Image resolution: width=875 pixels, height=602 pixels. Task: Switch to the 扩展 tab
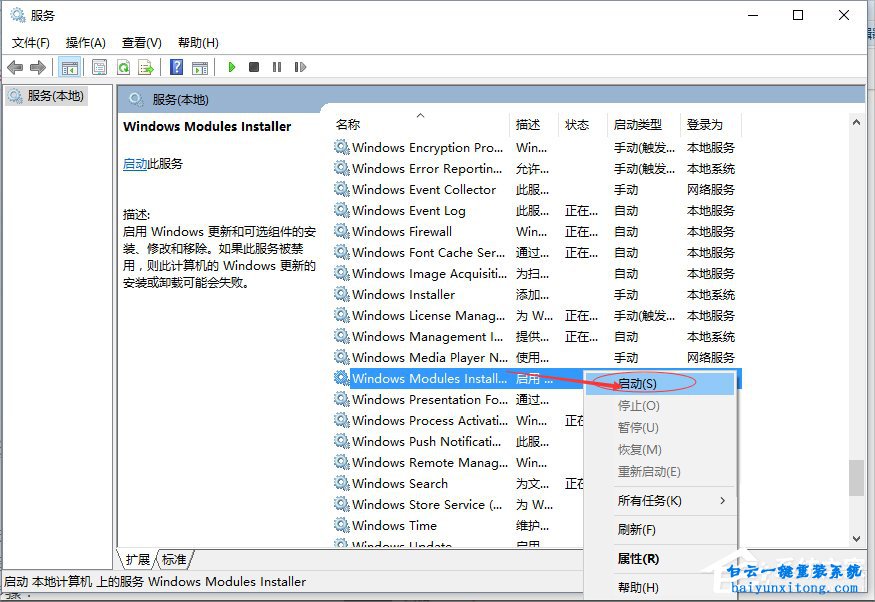[137, 560]
